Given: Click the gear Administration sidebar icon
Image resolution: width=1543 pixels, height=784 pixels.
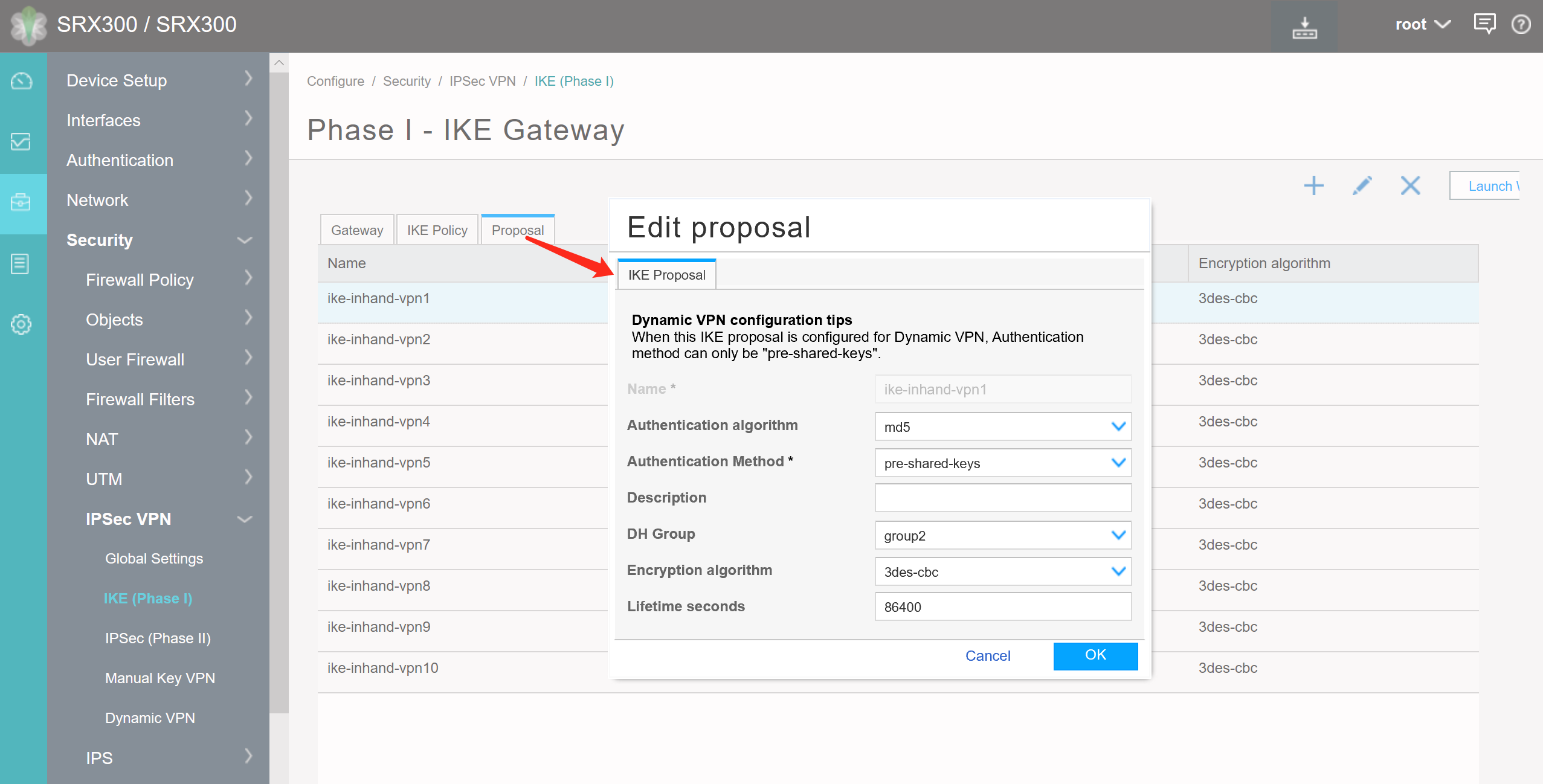Looking at the screenshot, I should (22, 324).
